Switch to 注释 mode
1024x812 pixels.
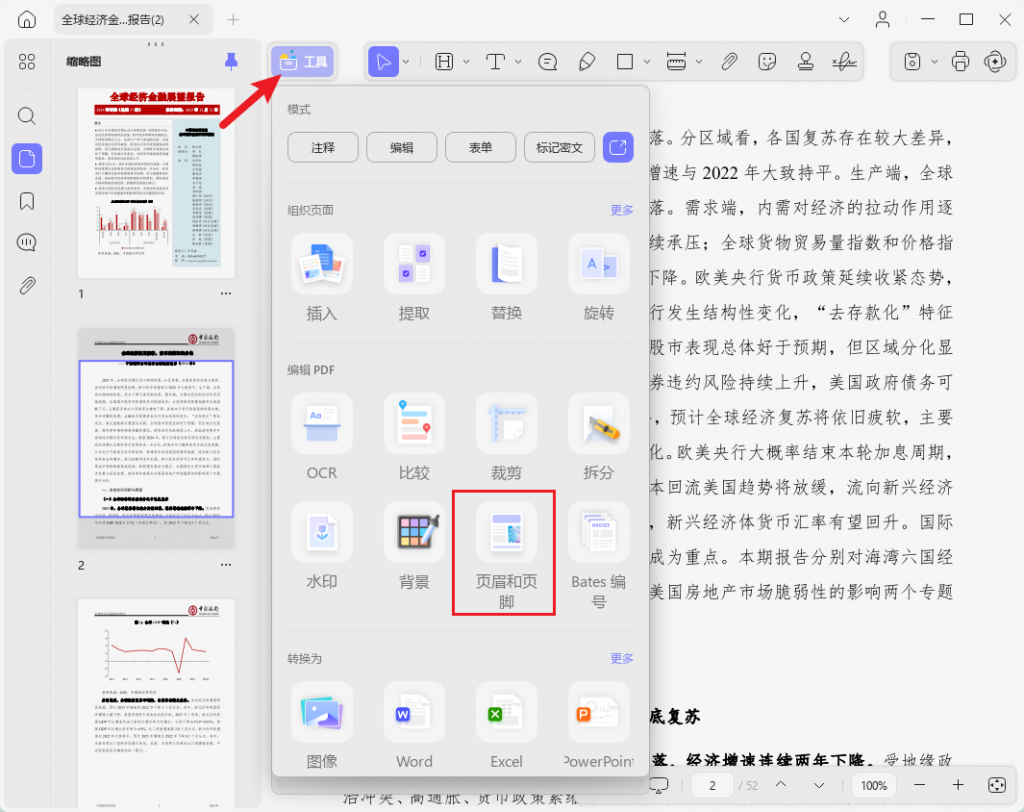323,147
